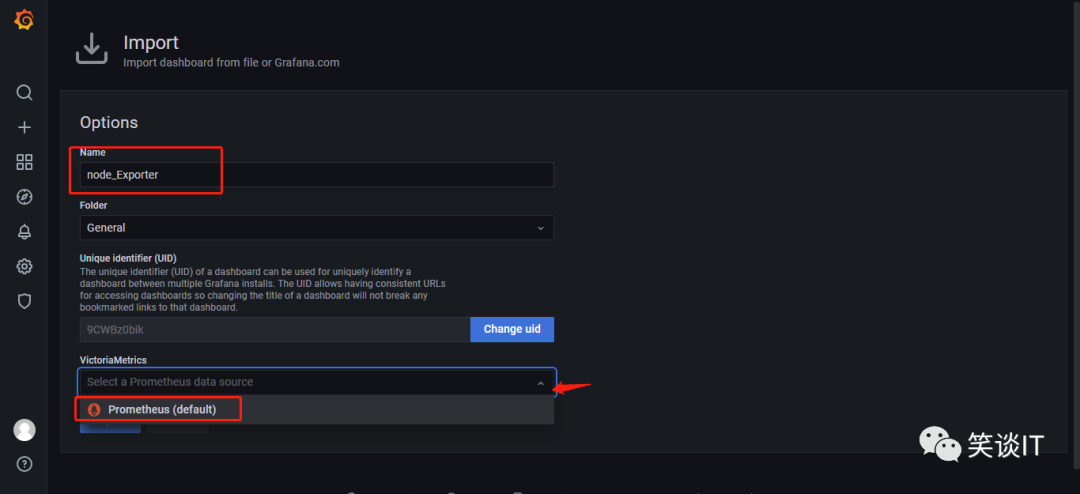
Task: Click the Options section heading
Action: click(x=109, y=123)
